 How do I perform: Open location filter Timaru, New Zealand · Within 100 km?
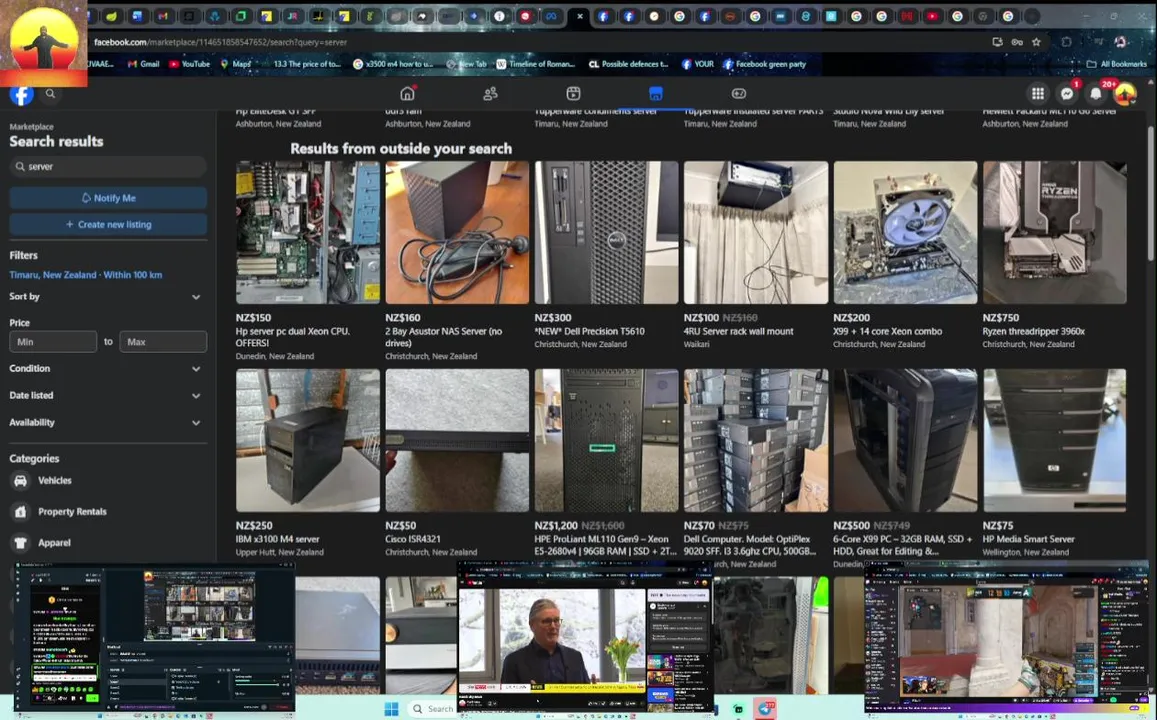(86, 274)
